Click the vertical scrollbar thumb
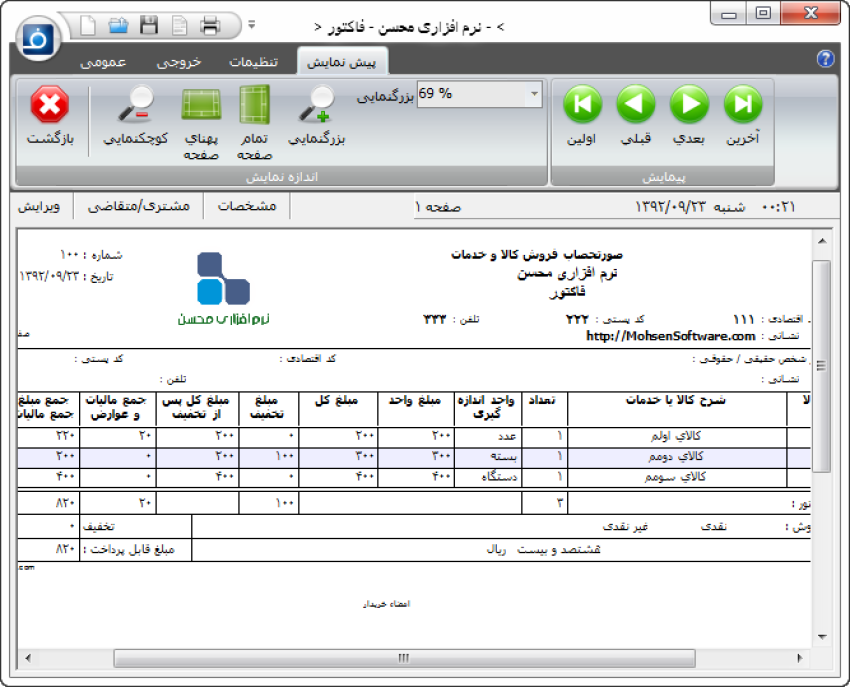Screen dimensions: 850x687 point(822,365)
